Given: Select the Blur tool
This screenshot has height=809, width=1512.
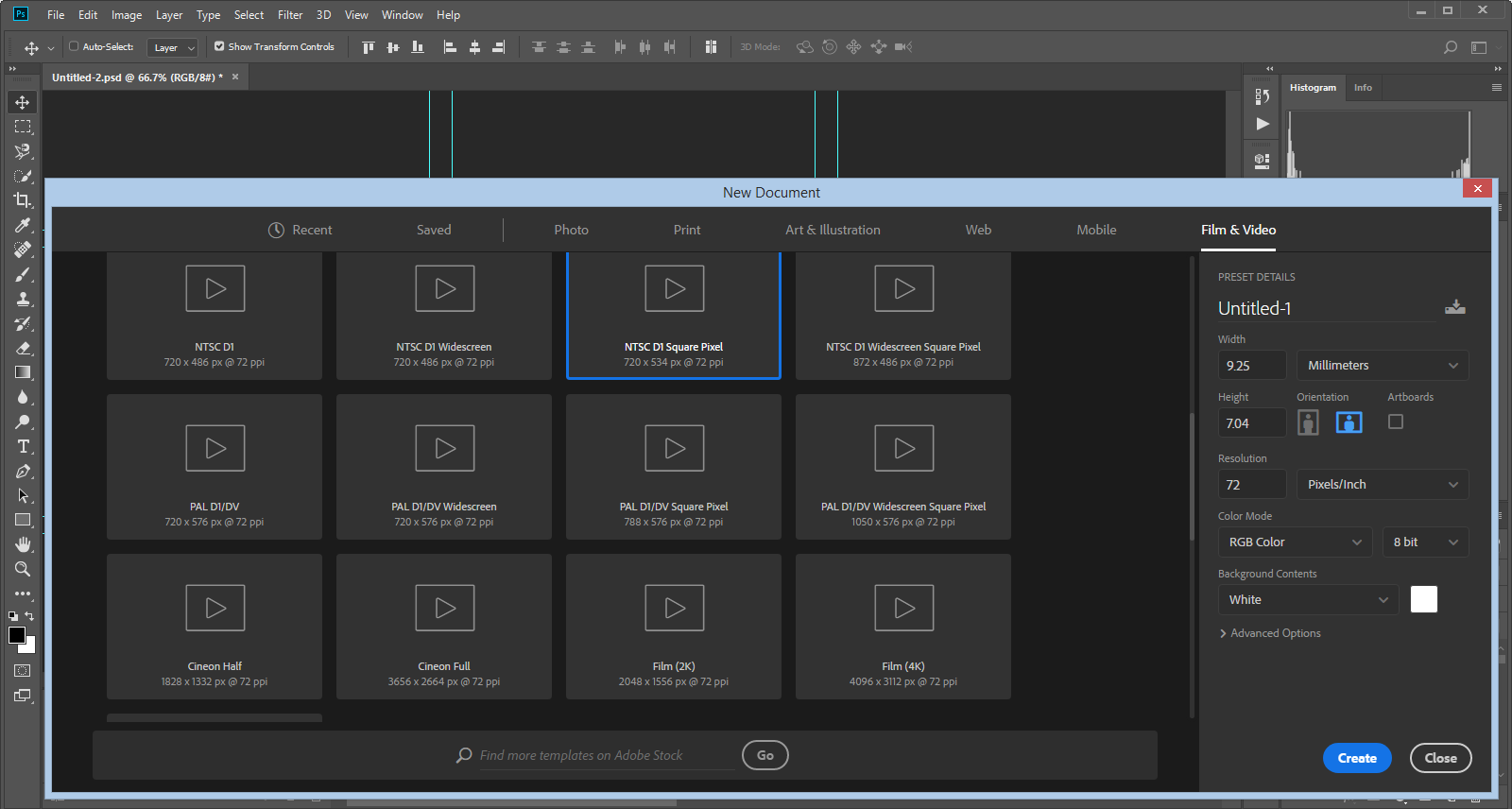Looking at the screenshot, I should coord(22,397).
